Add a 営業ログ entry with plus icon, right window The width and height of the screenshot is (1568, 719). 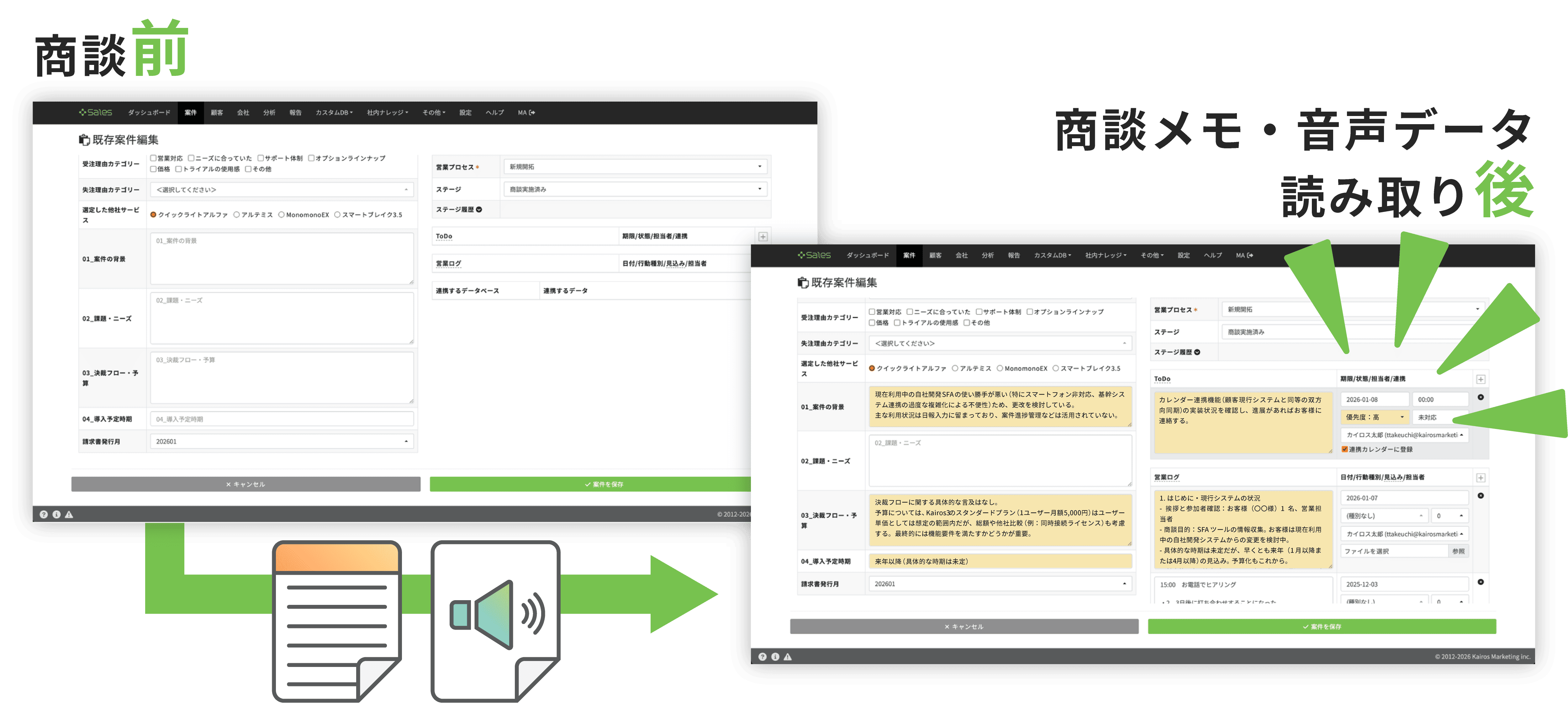pyautogui.click(x=1481, y=478)
